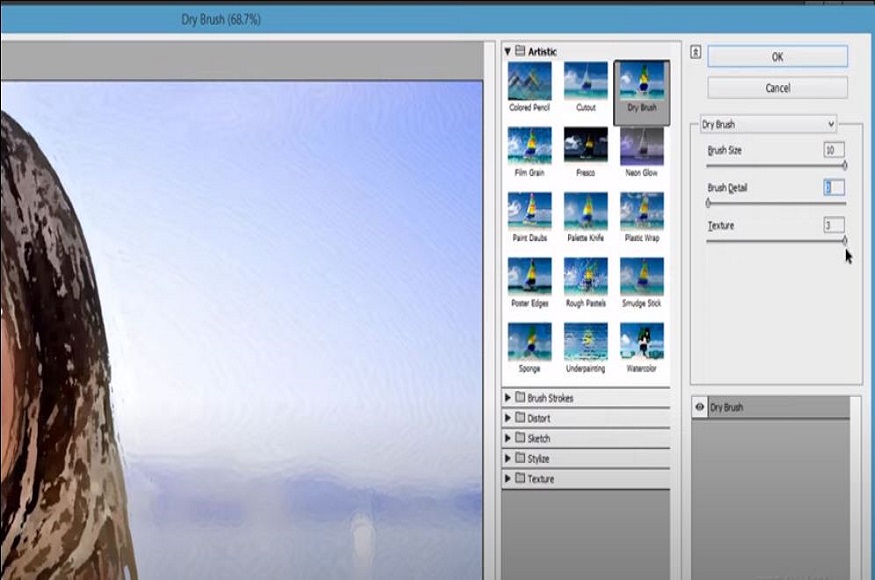Choose the Paint Daubs filter thumbnail
This screenshot has height=580, width=875.
[530, 212]
